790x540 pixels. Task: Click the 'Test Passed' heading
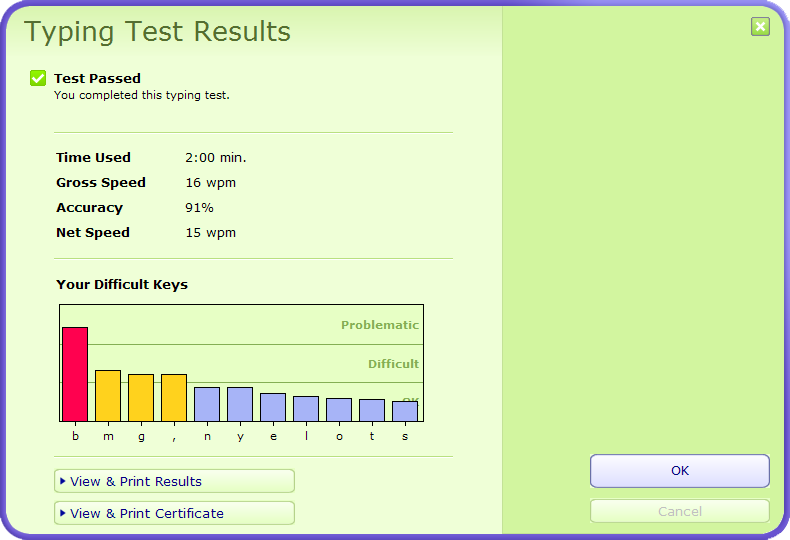(97, 79)
